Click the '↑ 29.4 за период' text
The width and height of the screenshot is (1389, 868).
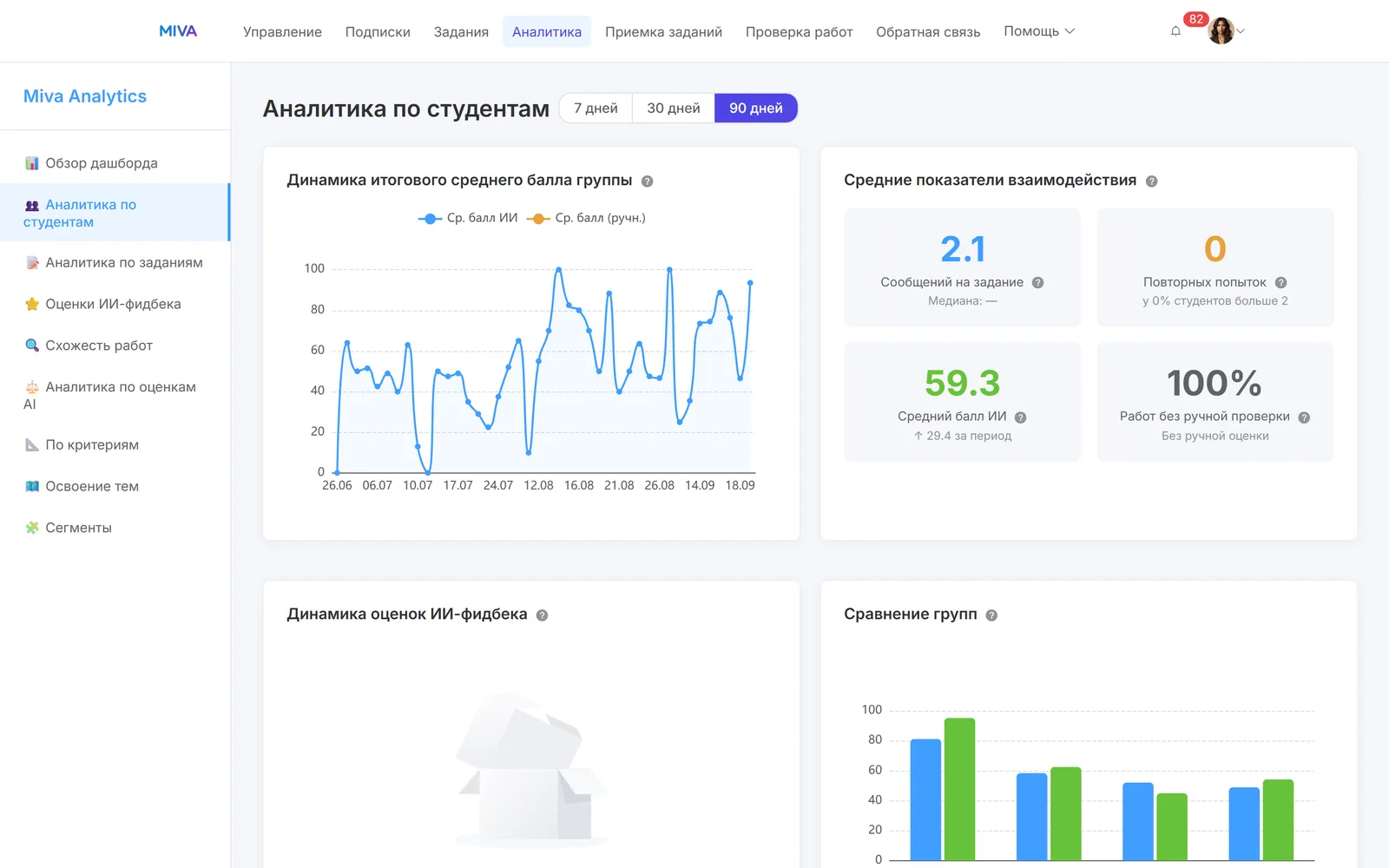[x=963, y=436]
